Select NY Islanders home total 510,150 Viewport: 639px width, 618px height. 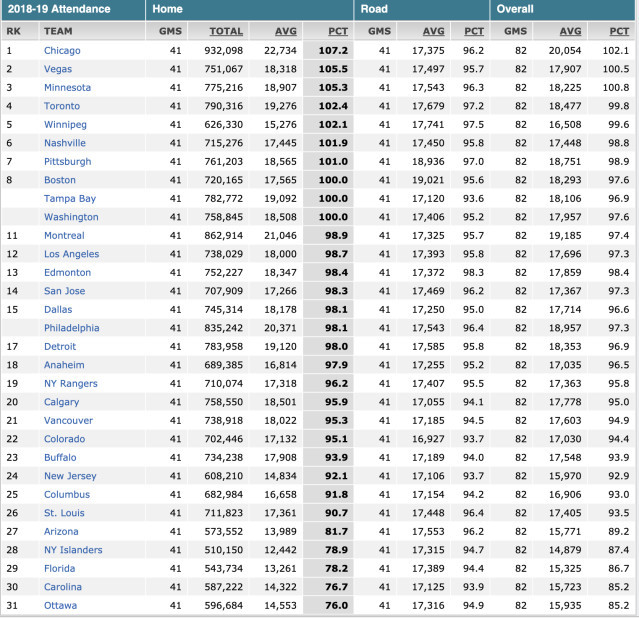click(224, 550)
